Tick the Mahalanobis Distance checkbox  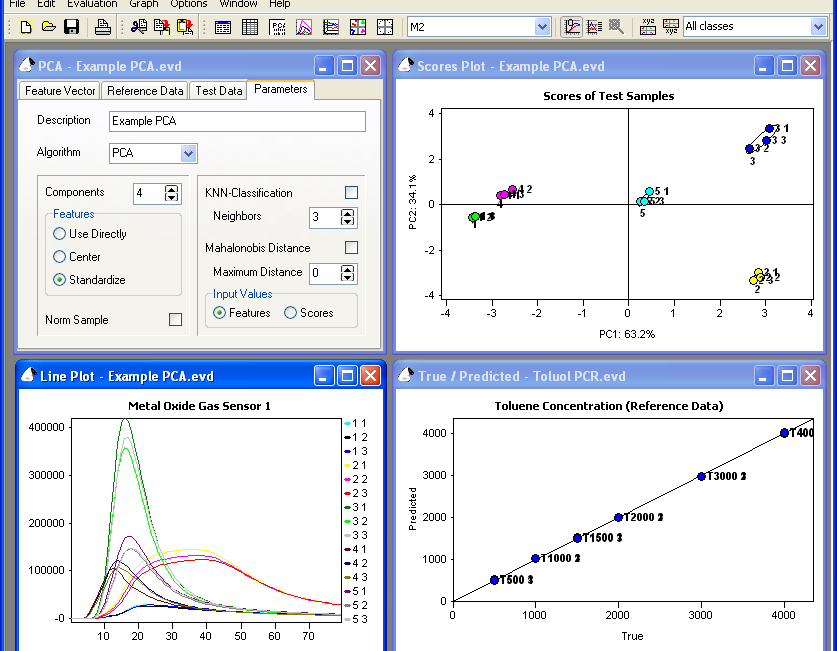(351, 248)
